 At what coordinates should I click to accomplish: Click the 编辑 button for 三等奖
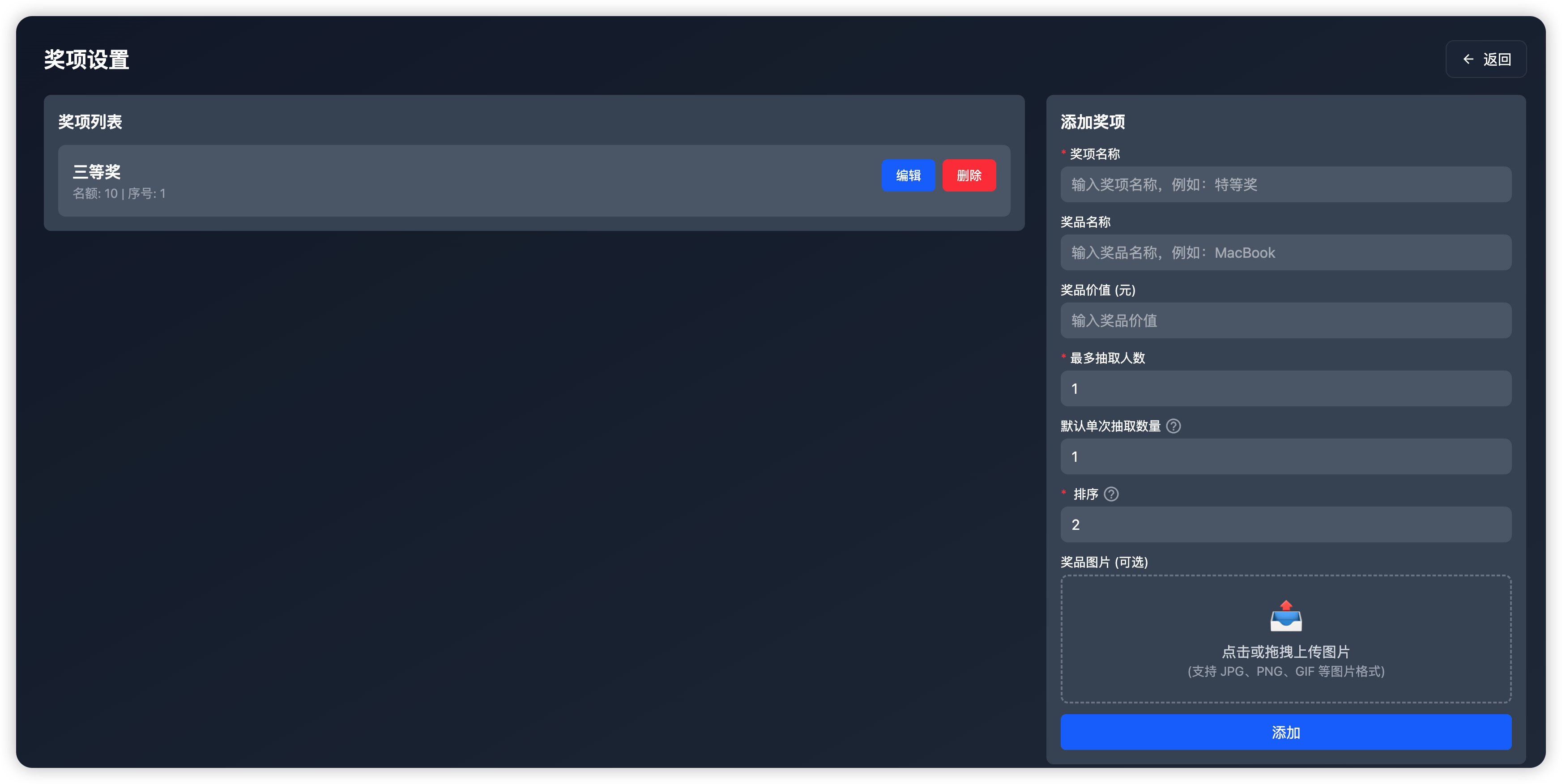[x=908, y=175]
